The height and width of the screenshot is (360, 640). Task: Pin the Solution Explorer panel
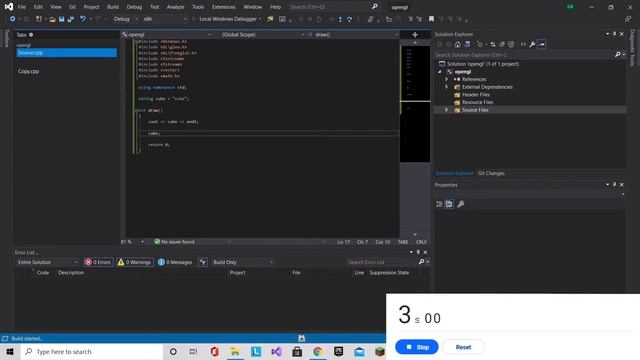(614, 34)
